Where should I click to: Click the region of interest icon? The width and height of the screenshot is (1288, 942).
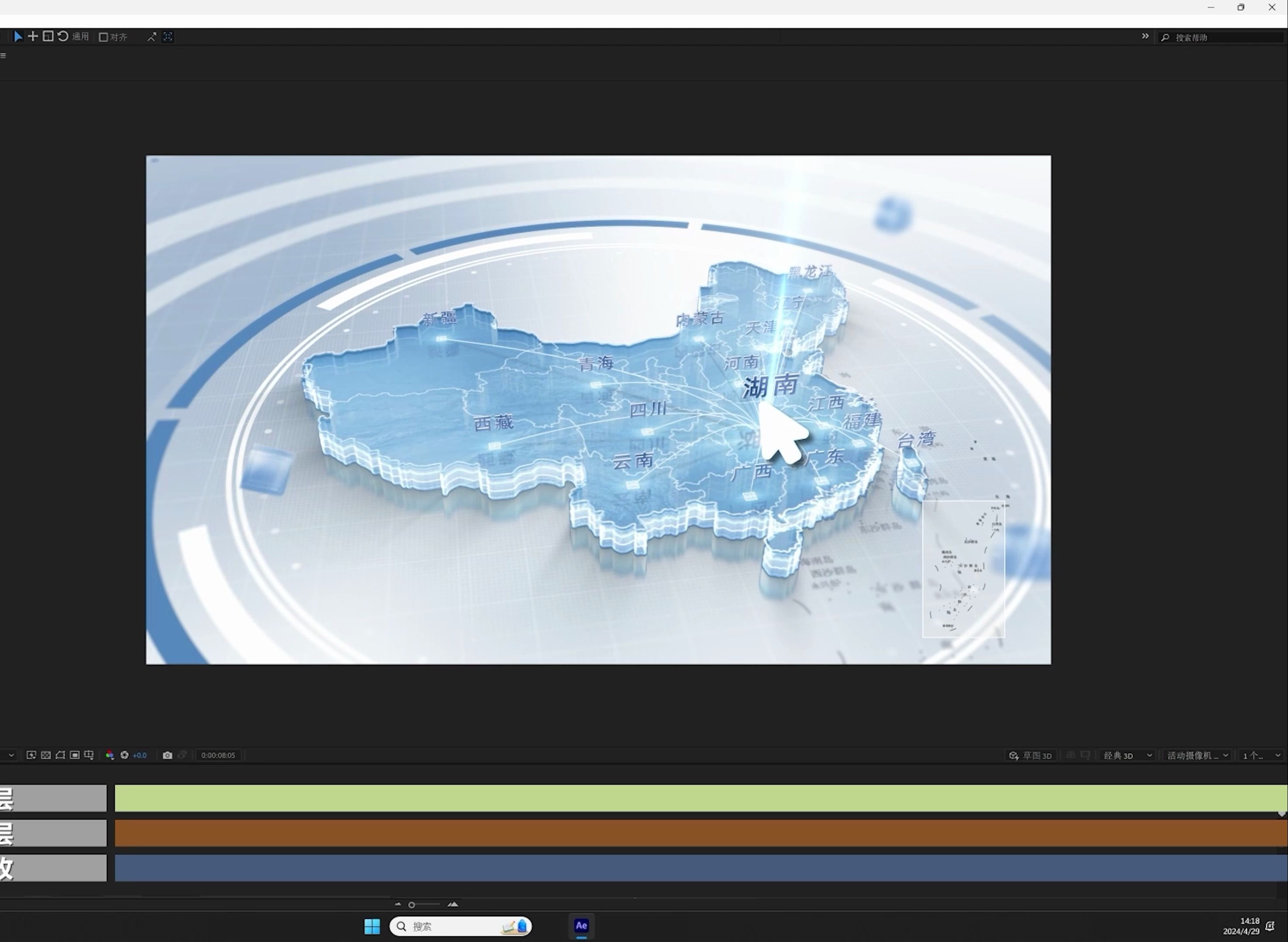pyautogui.click(x=75, y=755)
